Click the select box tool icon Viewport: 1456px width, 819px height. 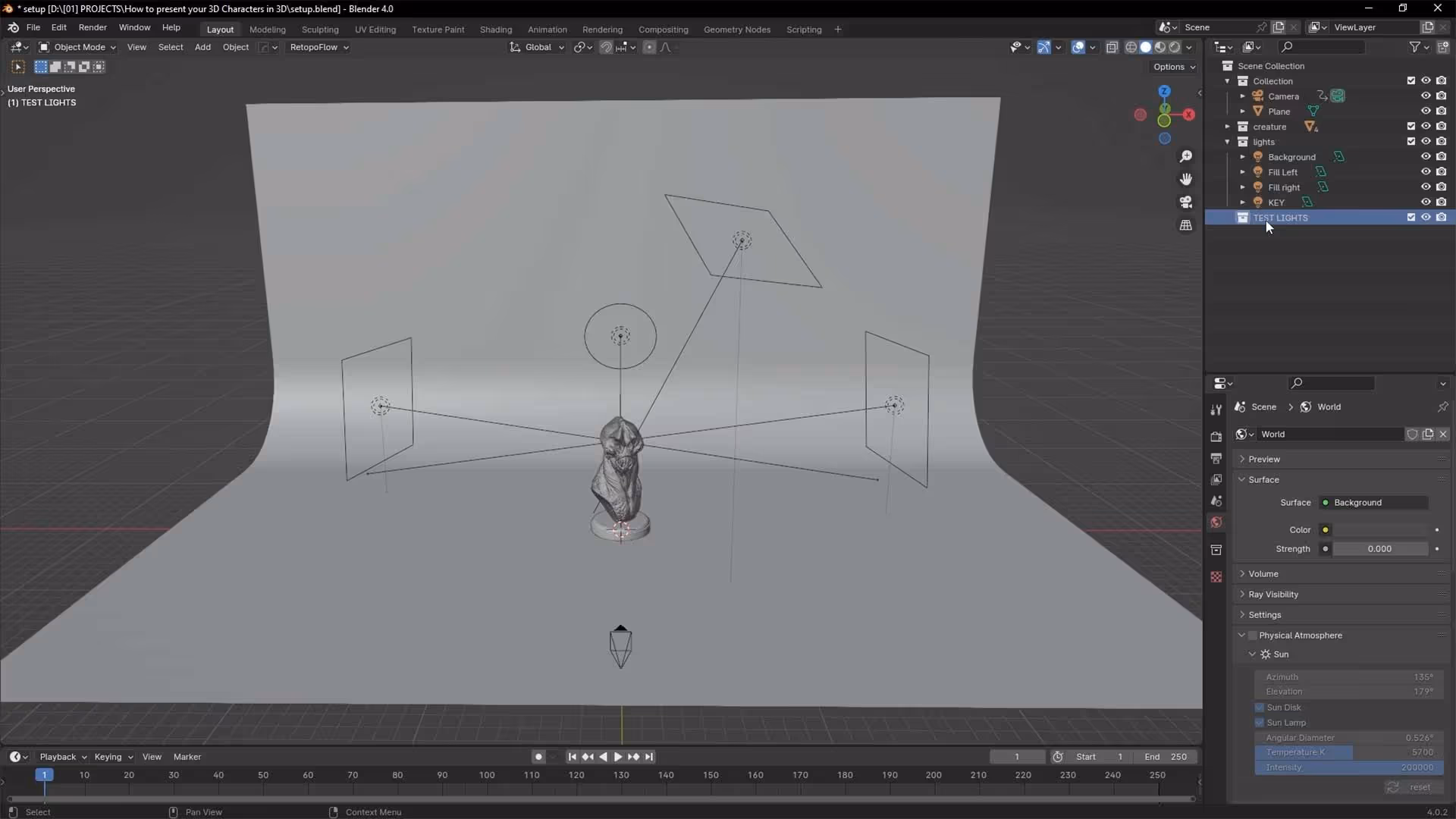(x=18, y=67)
